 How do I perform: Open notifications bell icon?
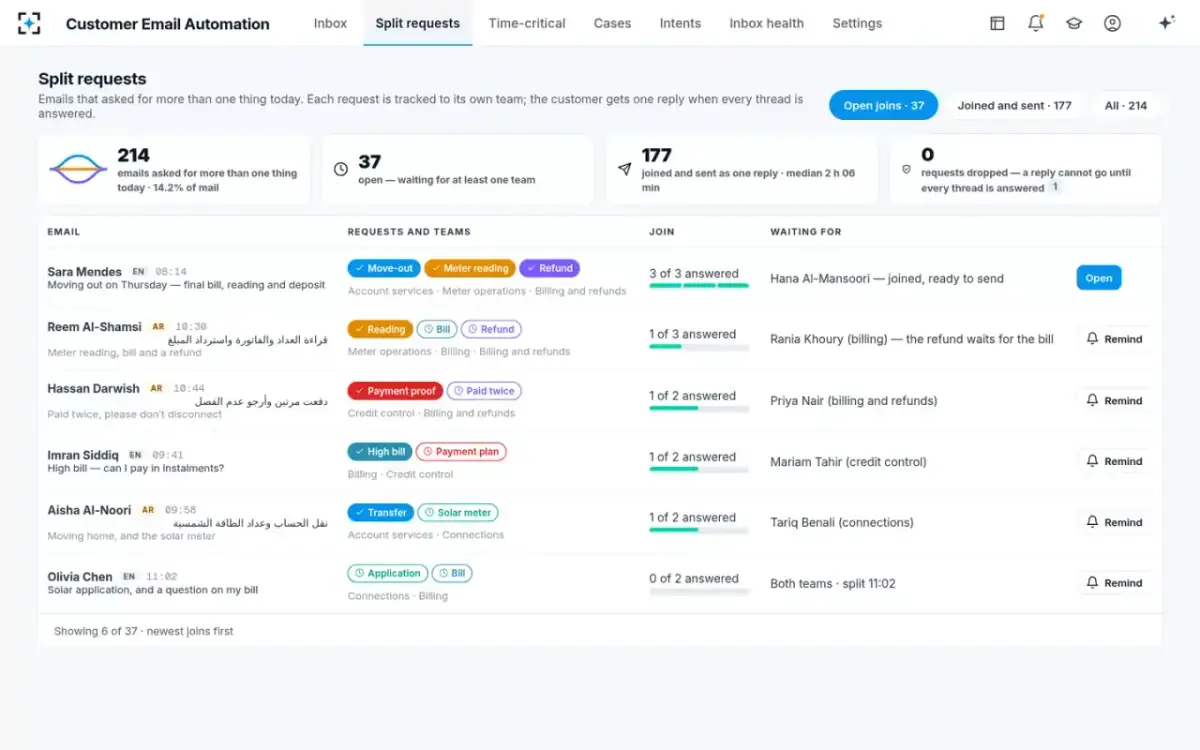point(1036,23)
